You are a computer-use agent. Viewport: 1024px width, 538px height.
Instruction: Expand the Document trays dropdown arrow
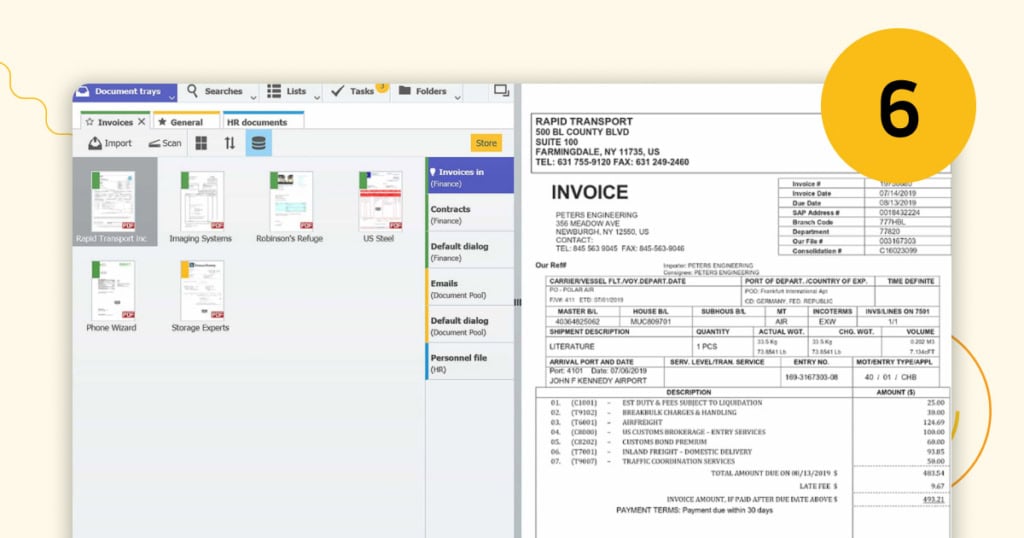[172, 97]
